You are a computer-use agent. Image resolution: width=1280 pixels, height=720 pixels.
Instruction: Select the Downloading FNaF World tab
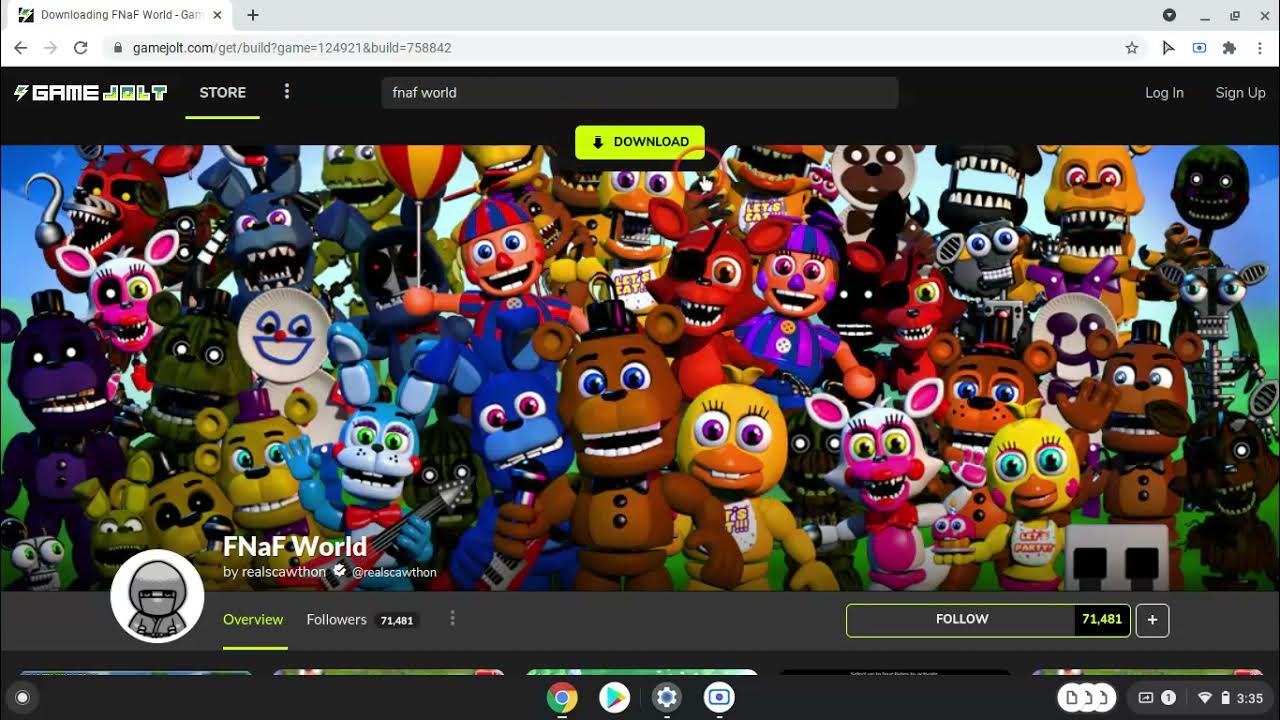tap(120, 15)
